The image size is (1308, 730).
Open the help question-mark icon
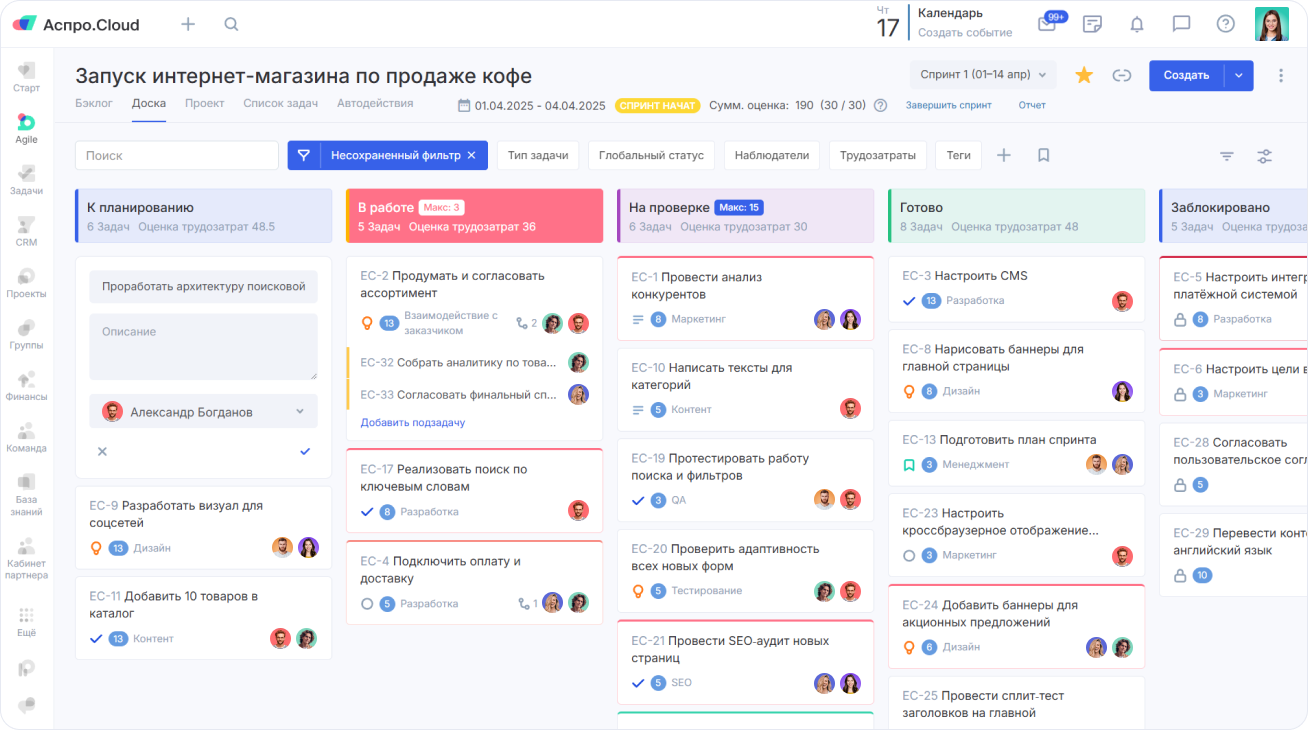(1226, 23)
